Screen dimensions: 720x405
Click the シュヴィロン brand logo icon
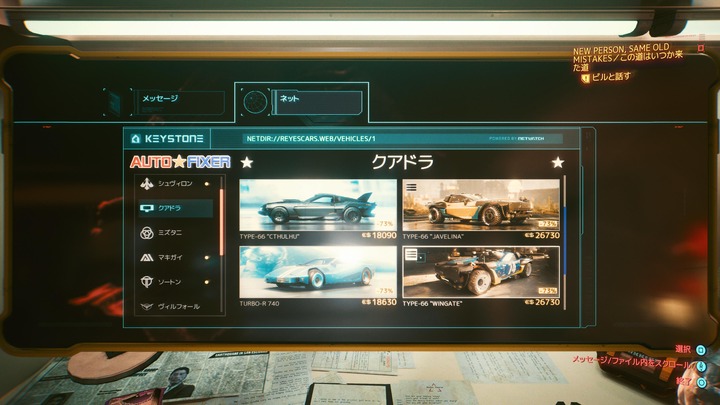(x=146, y=184)
